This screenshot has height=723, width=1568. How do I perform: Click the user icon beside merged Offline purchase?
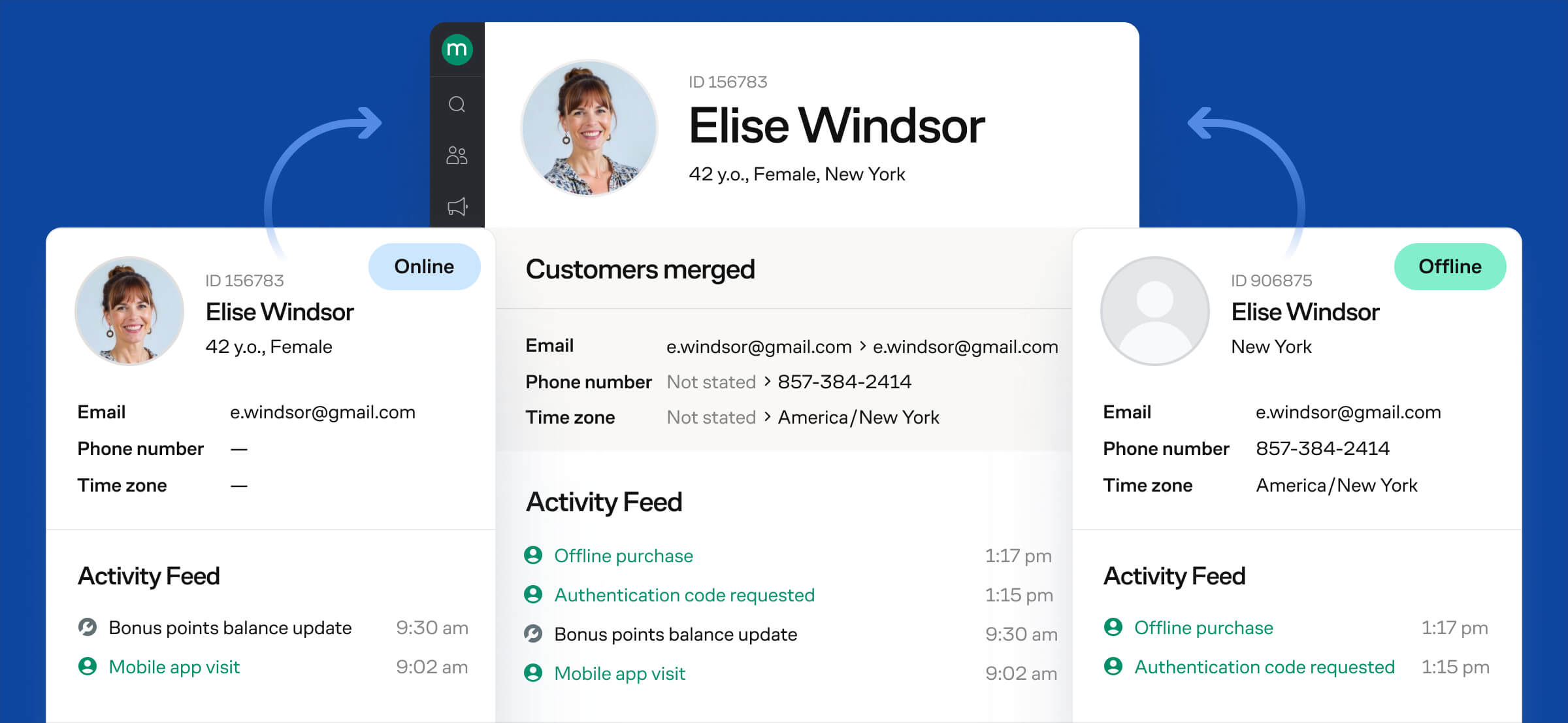(x=533, y=556)
